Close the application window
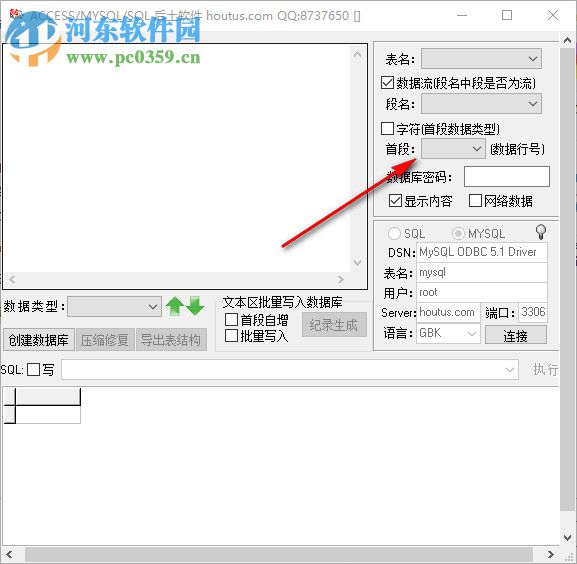 click(553, 15)
